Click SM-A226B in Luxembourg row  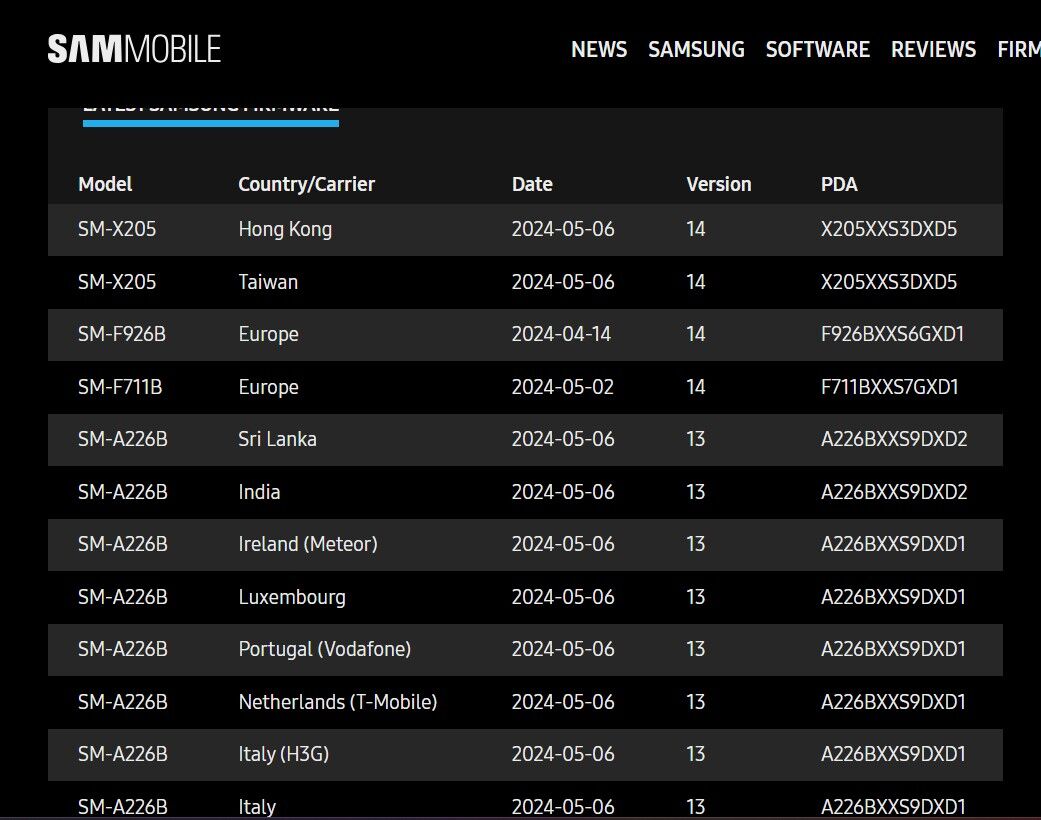122,597
